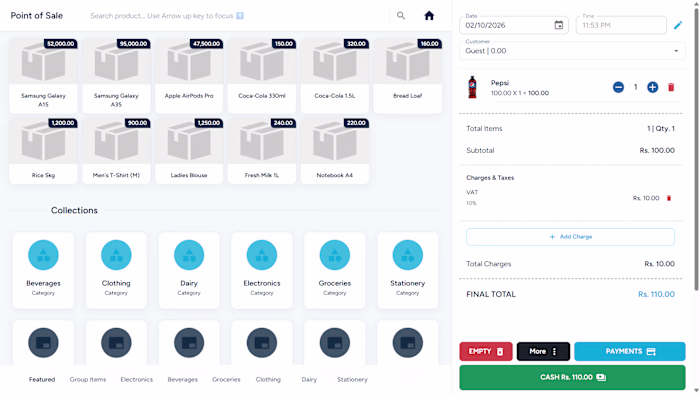
Task: Open the PAYMENTS button
Action: (x=629, y=352)
